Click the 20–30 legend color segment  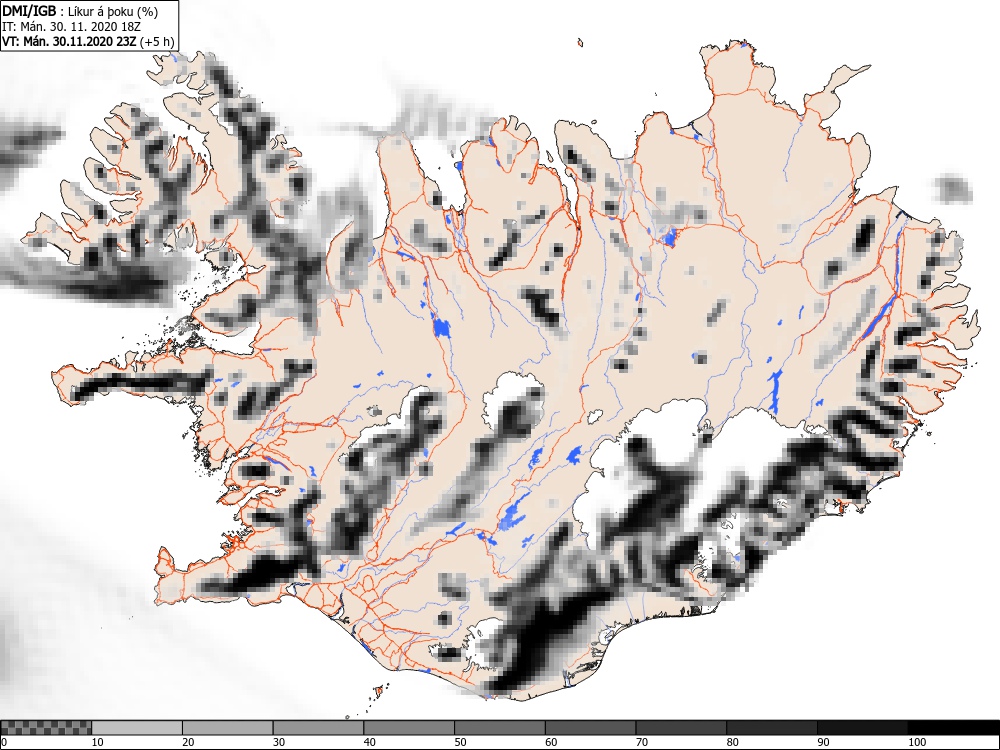tap(228, 728)
